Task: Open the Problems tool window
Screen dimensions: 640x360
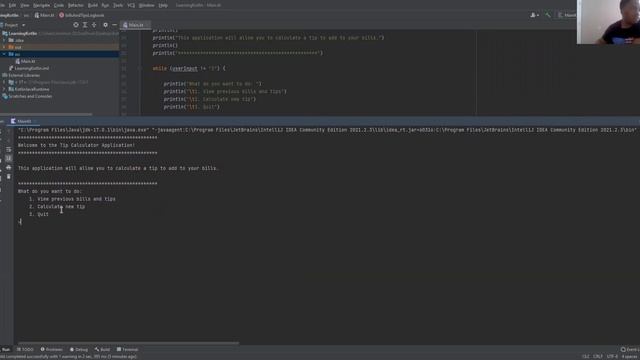Action: pyautogui.click(x=51, y=349)
